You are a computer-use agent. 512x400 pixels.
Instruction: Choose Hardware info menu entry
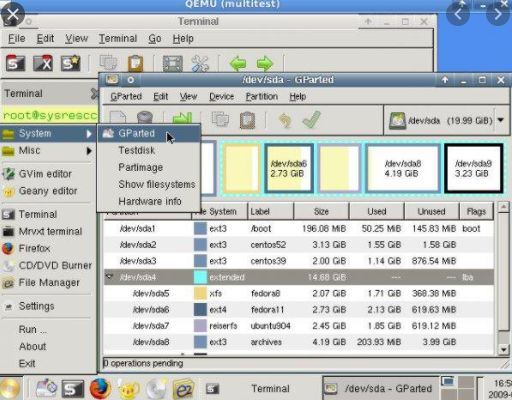(x=149, y=201)
